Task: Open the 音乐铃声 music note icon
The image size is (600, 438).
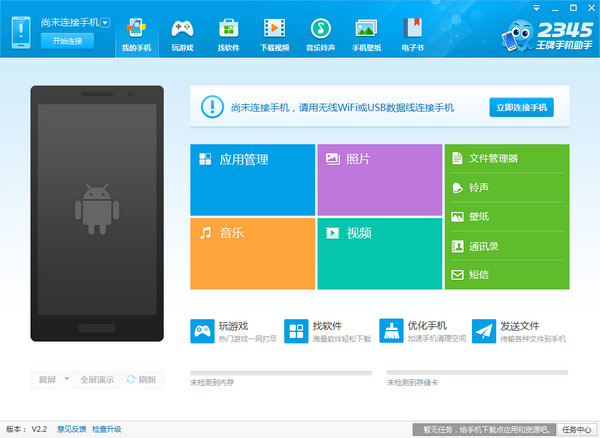Action: click(320, 28)
